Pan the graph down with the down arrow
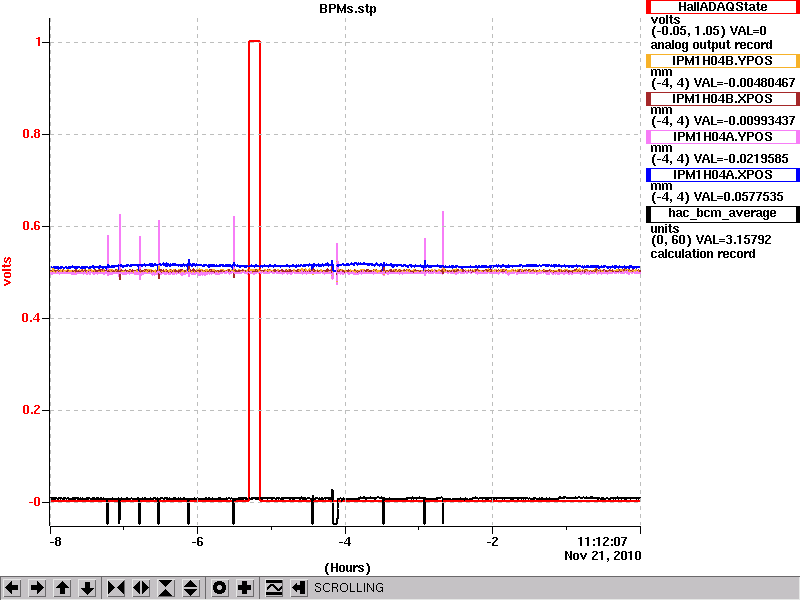800x600 pixels. 88,588
